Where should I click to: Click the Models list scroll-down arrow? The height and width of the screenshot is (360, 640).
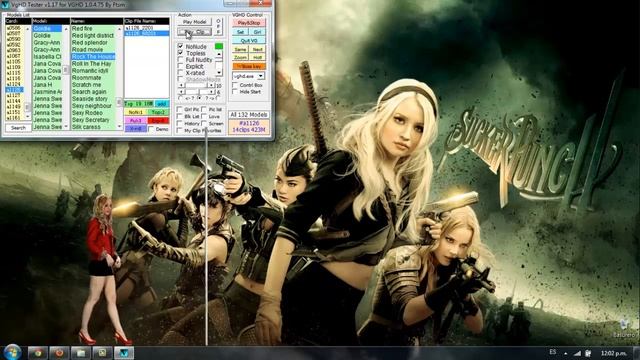(66, 127)
